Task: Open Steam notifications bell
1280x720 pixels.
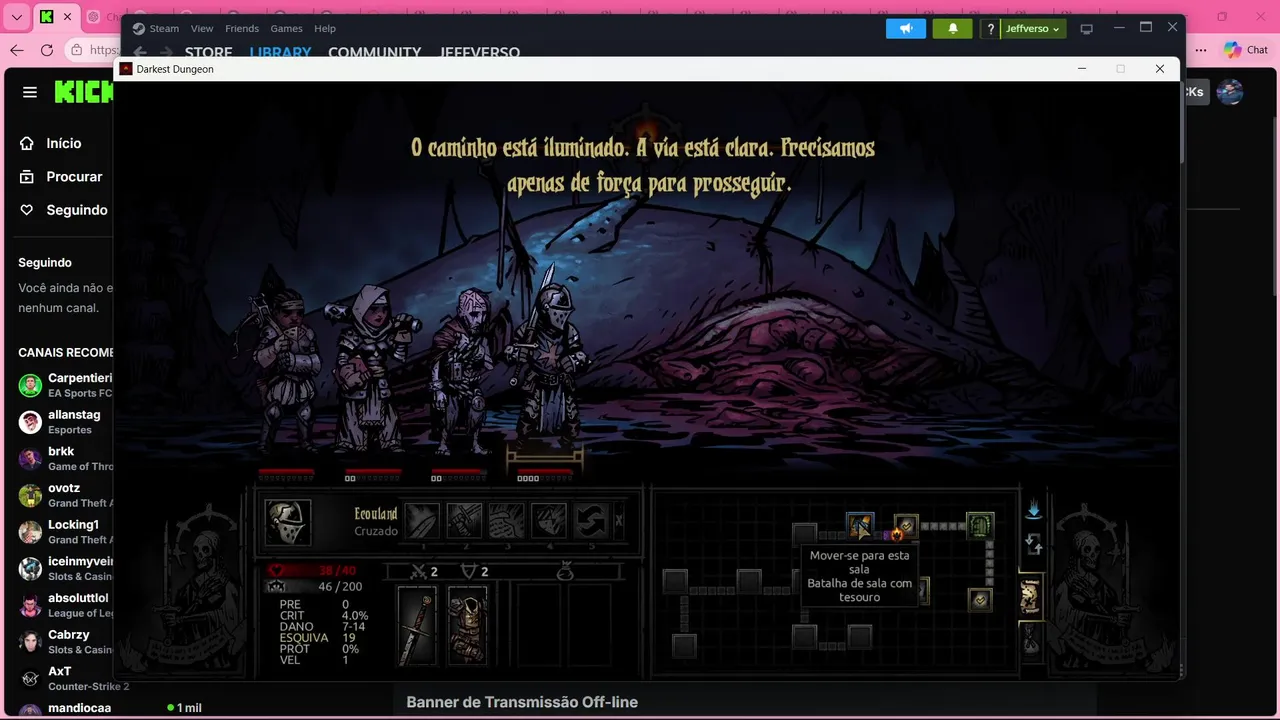Action: click(x=953, y=29)
